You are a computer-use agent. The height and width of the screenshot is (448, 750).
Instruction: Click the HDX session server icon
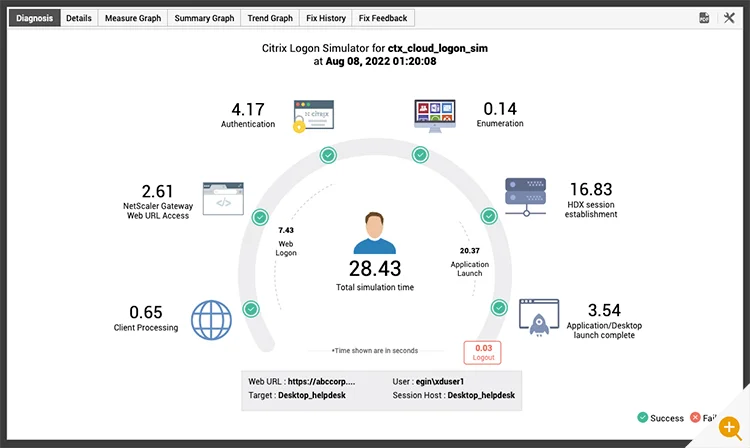point(526,197)
